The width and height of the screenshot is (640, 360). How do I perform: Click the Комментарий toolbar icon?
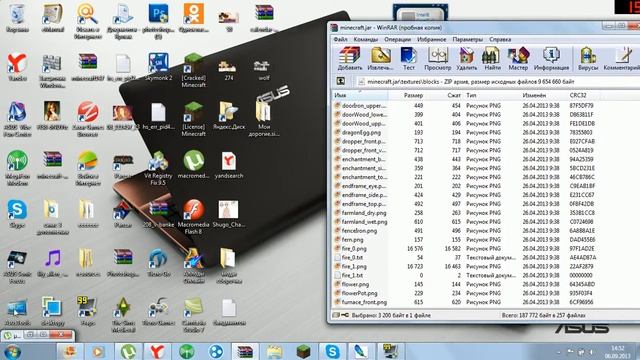point(622,58)
